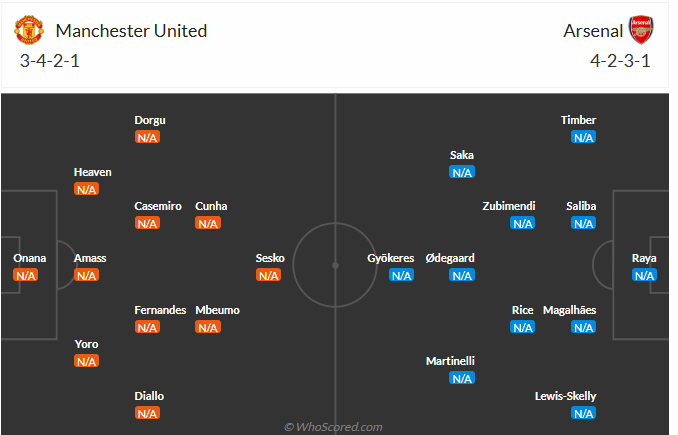Click Gyökeres's blue rating badge
Viewport: 678px width, 435px height.
point(401,275)
